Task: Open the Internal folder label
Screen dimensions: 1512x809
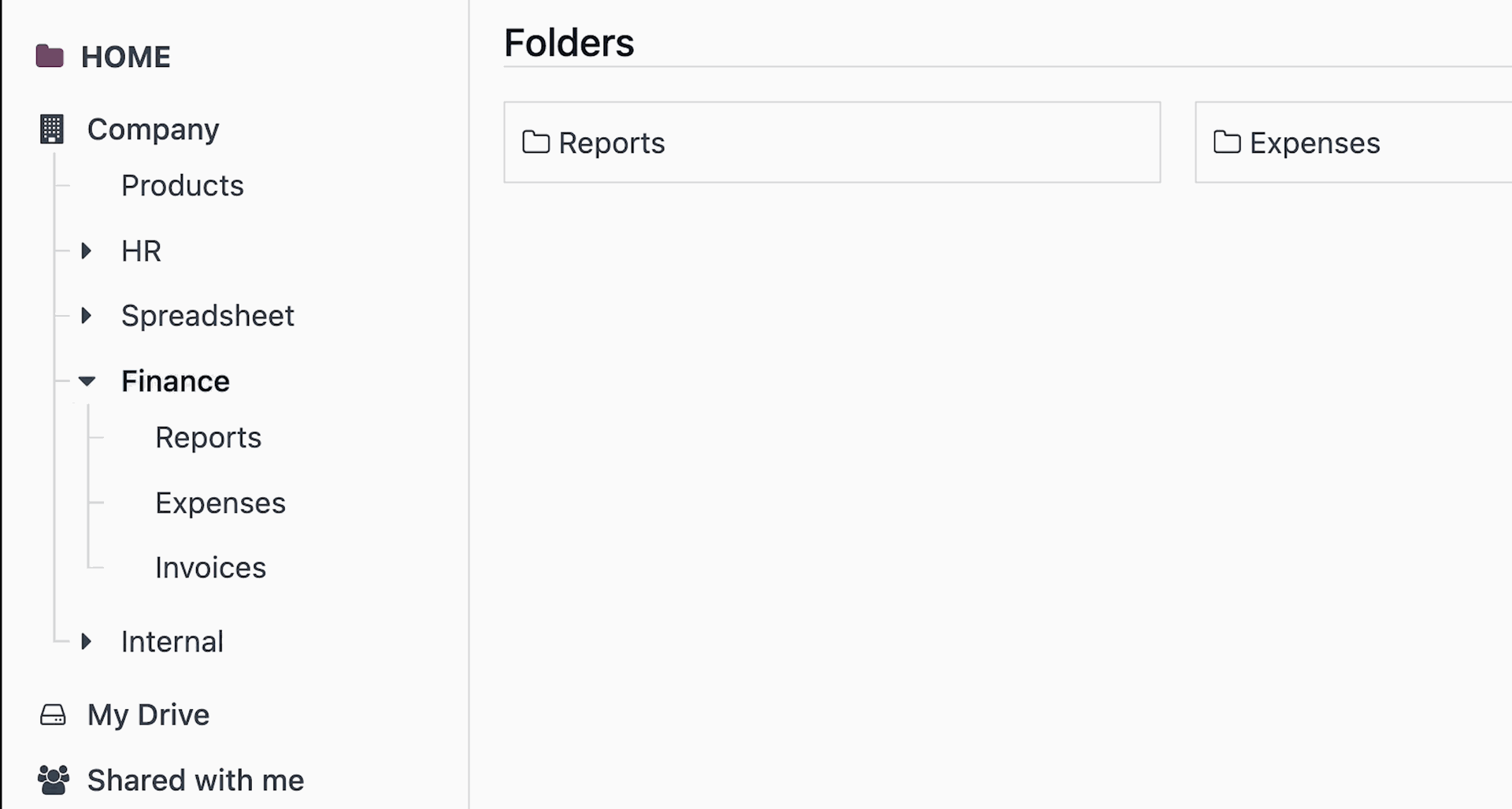Action: pos(172,642)
